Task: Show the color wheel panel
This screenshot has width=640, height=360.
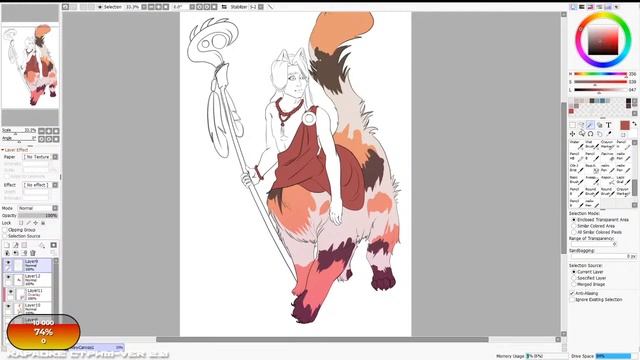Action: [573, 7]
